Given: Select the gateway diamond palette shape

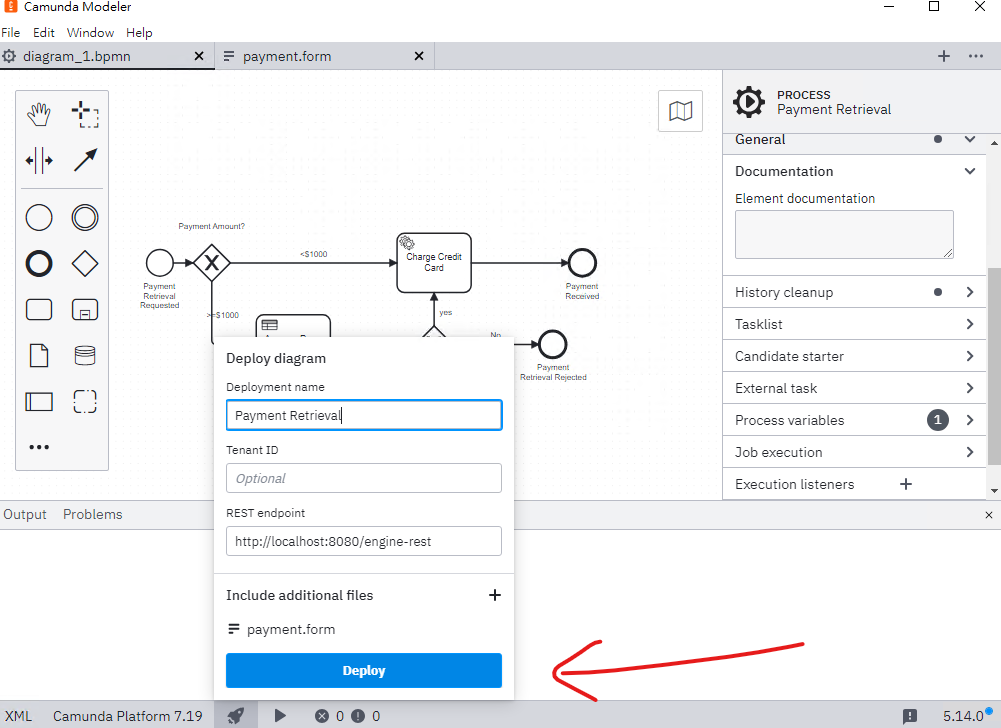Looking at the screenshot, I should click(x=85, y=264).
